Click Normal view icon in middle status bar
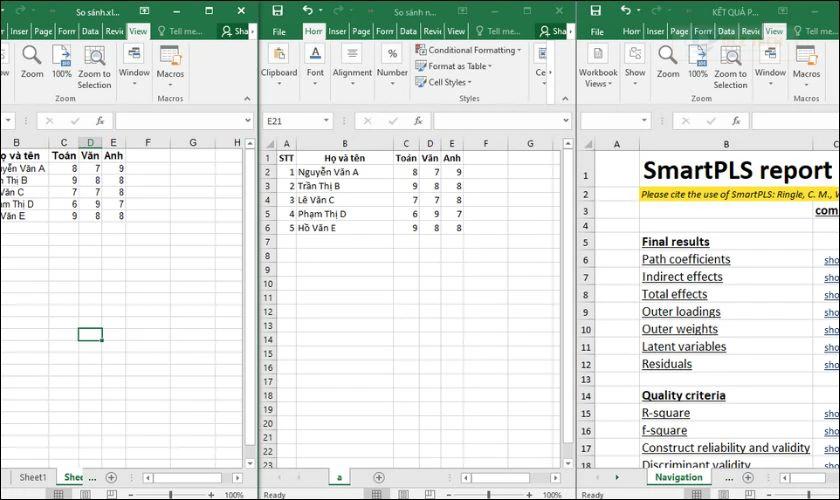 (377, 494)
